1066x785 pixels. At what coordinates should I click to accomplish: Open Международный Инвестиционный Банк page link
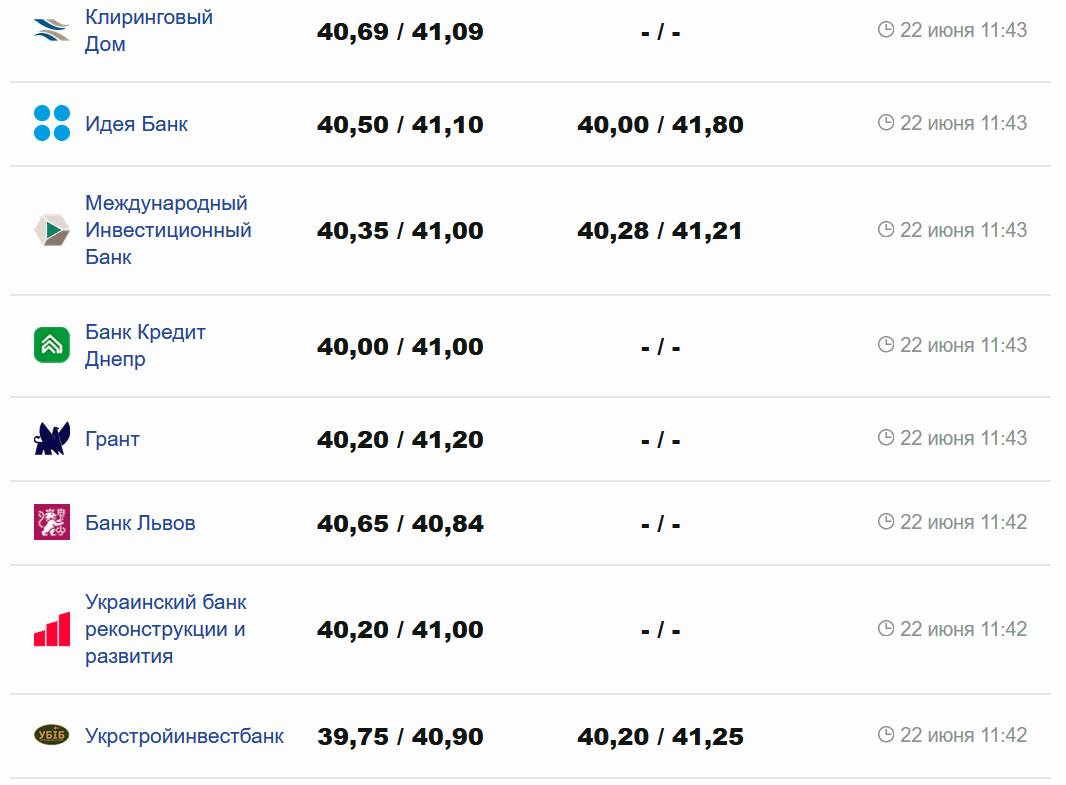(167, 230)
